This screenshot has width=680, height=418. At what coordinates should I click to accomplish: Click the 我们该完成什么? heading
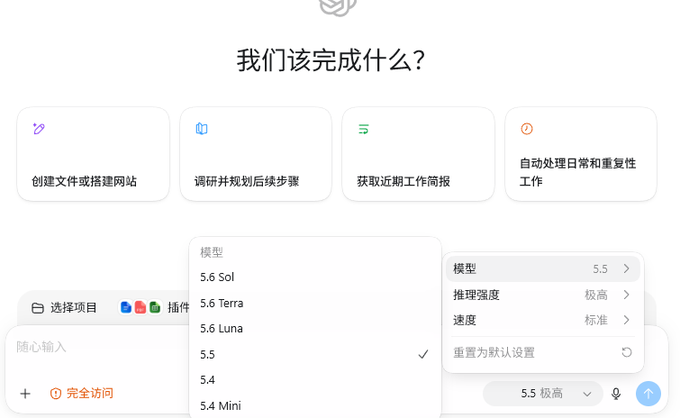(331, 60)
